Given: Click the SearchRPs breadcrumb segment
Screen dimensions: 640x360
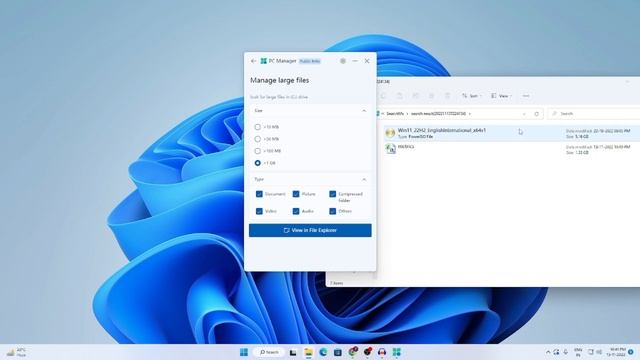Looking at the screenshot, I should (x=395, y=114).
